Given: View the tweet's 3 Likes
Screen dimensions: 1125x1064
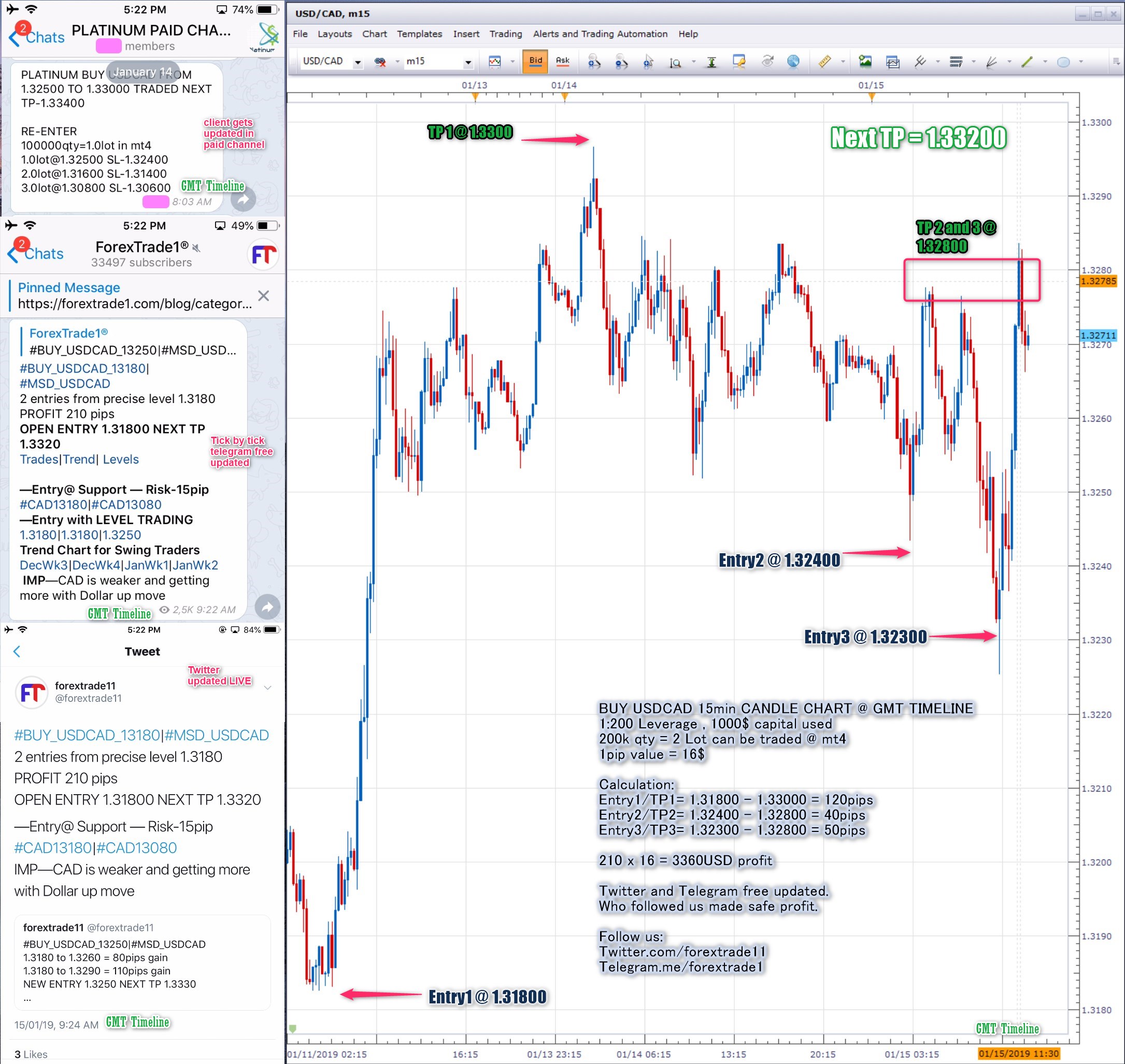Looking at the screenshot, I should [31, 1054].
